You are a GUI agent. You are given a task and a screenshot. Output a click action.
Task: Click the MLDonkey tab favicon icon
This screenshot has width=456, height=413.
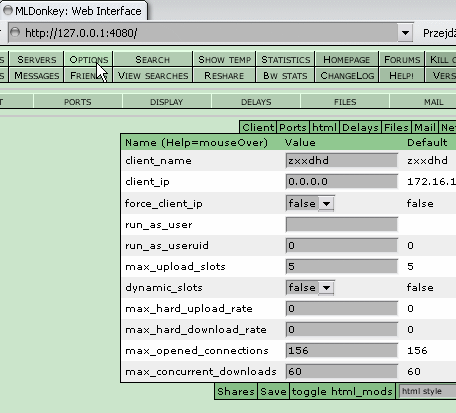(8, 11)
